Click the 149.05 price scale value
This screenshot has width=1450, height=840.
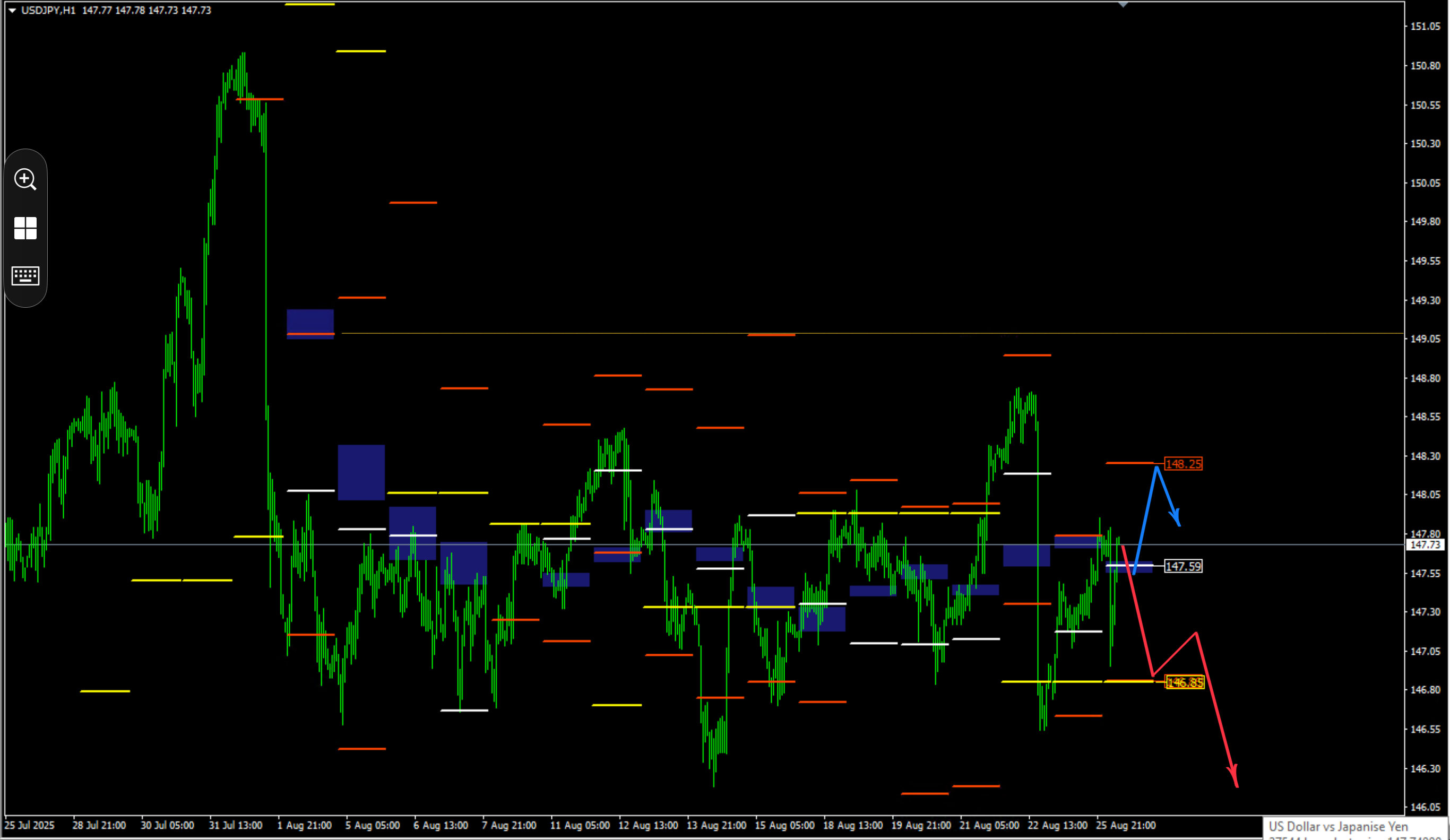click(x=1425, y=339)
